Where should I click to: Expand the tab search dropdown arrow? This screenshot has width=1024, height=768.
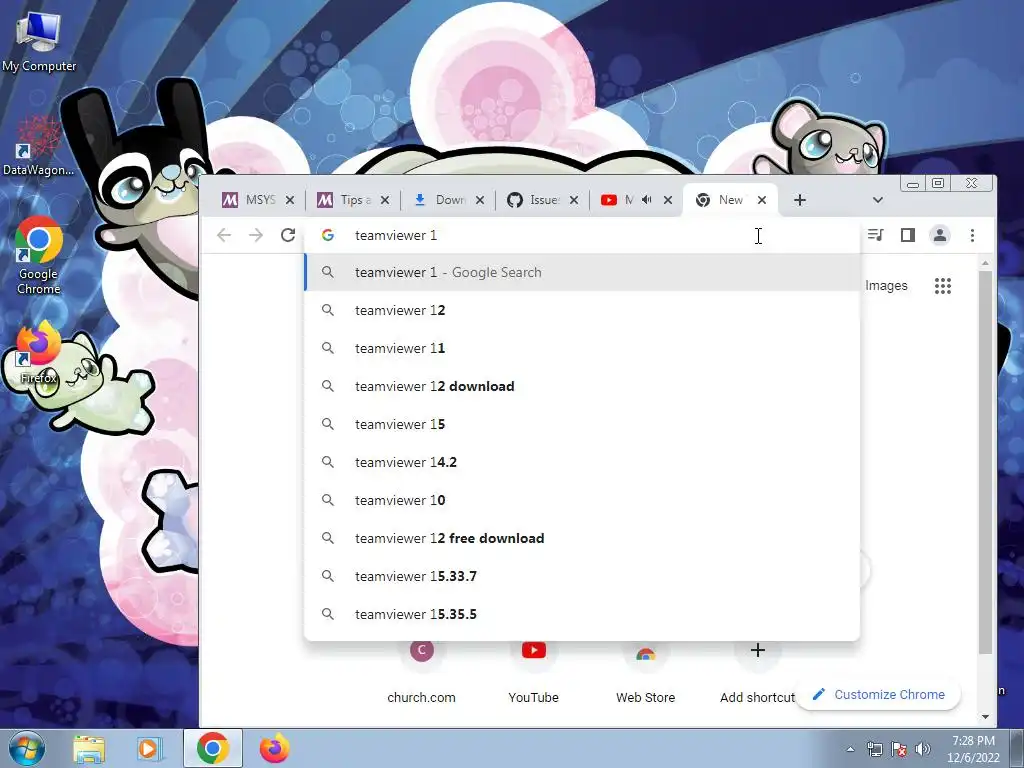[x=878, y=200]
